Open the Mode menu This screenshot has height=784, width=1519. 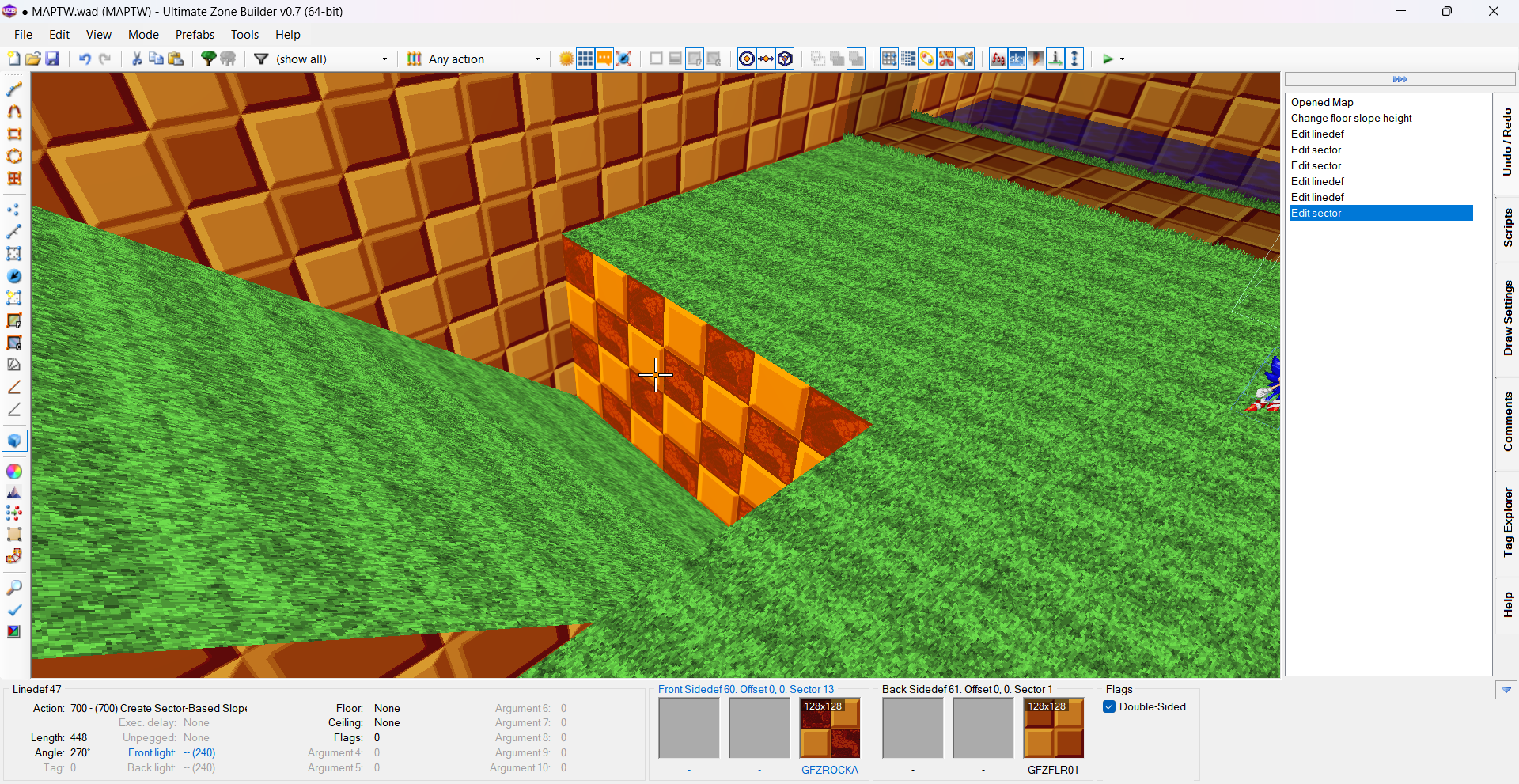(143, 35)
